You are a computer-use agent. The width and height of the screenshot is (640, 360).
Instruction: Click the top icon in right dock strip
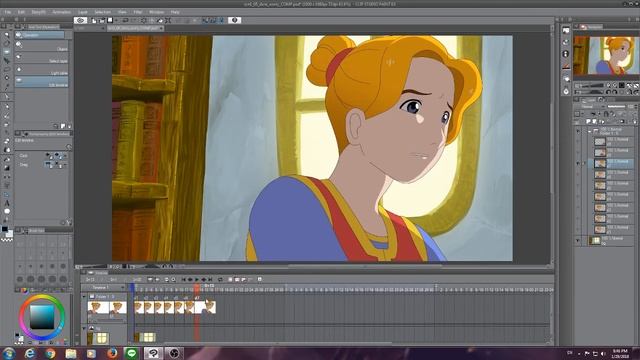point(566,30)
